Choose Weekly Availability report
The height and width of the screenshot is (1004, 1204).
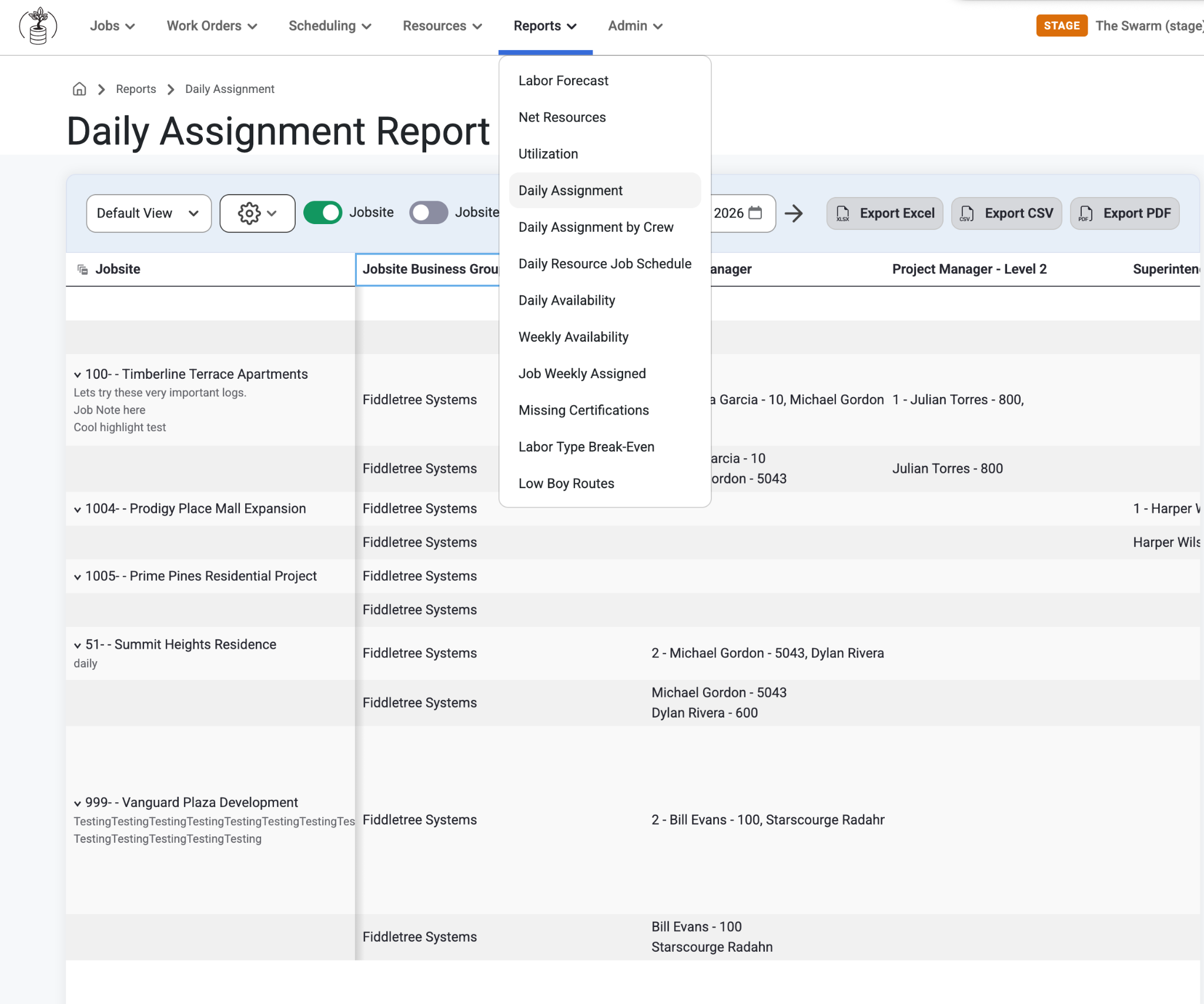[605, 337]
